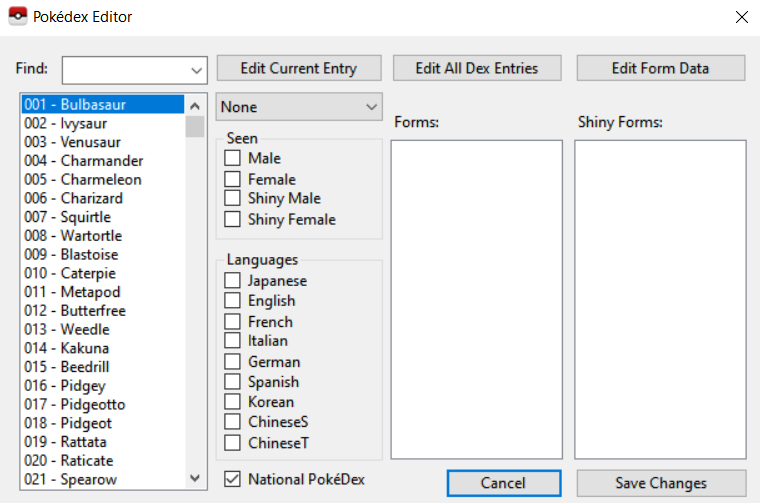Pick 011 - Metapod in species list

coord(103,292)
